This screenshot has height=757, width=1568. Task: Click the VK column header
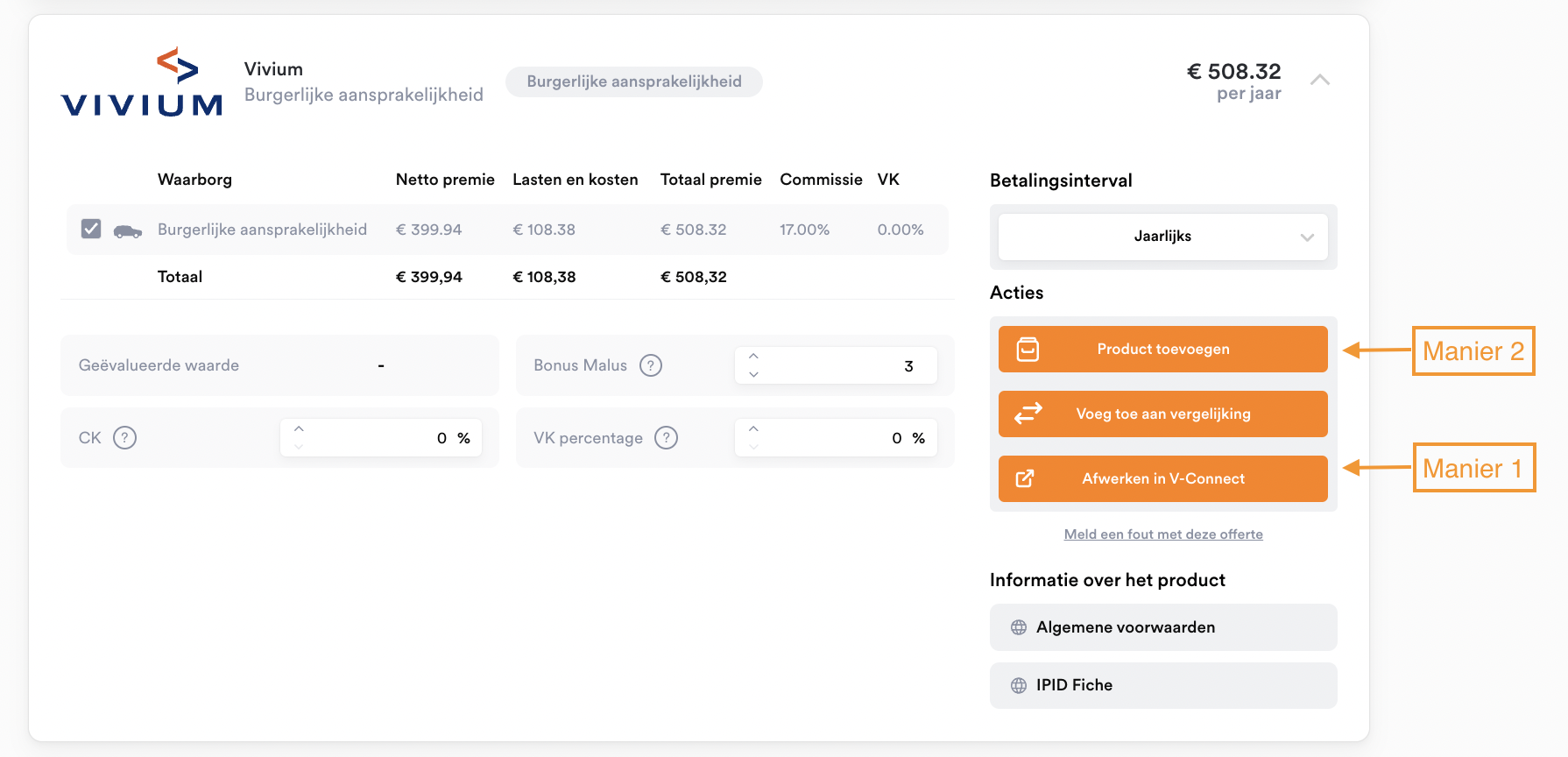pos(888,180)
